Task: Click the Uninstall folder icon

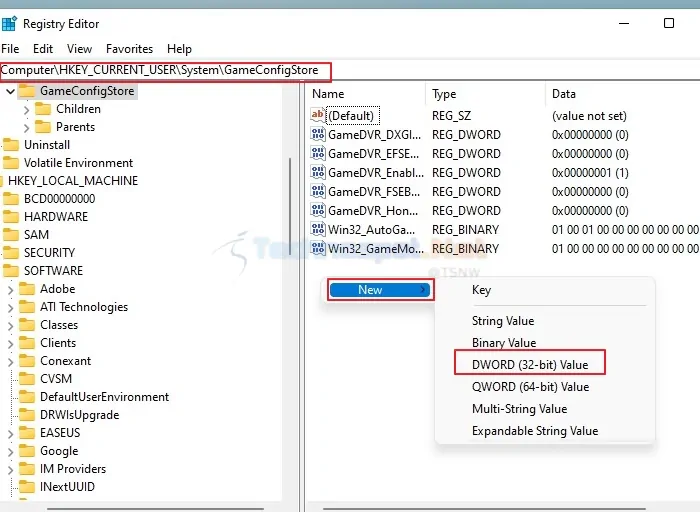Action: coord(11,145)
